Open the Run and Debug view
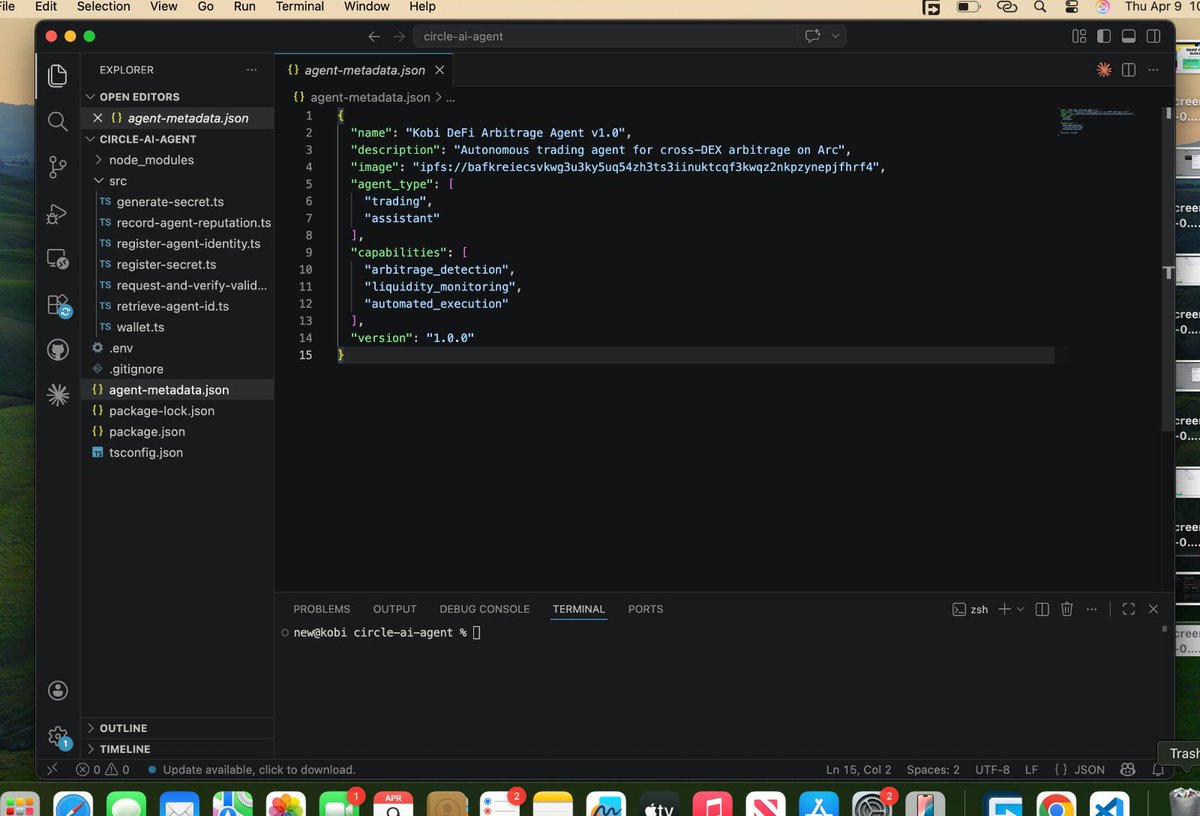The width and height of the screenshot is (1200, 816). (x=58, y=213)
